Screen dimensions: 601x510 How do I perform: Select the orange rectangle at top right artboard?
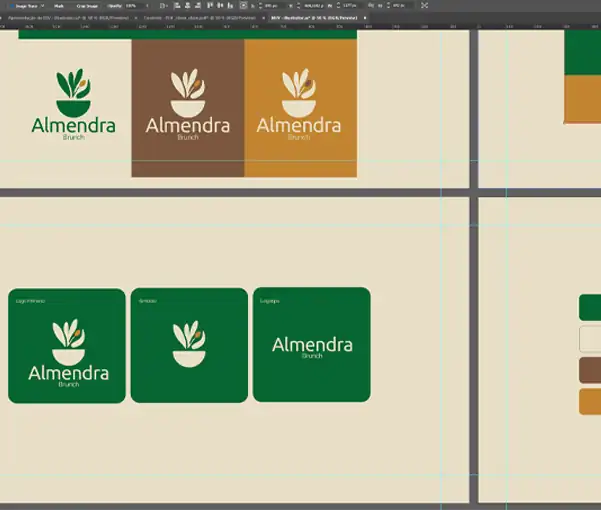pyautogui.click(x=583, y=99)
